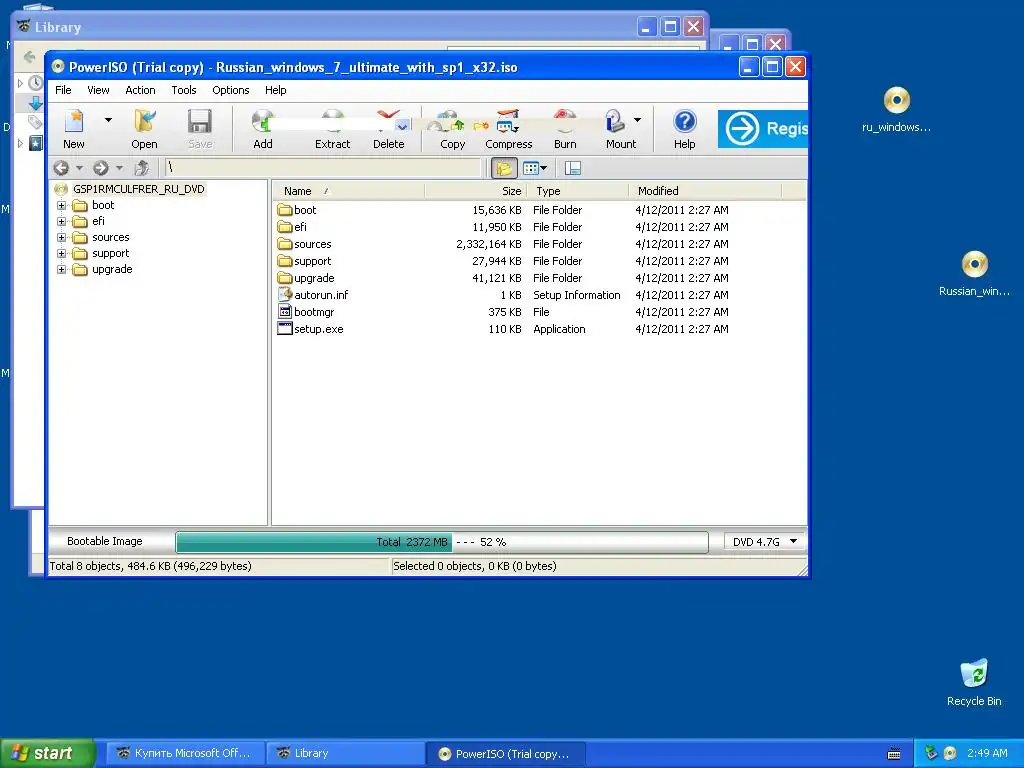Click the Add files toolbar icon
The height and width of the screenshot is (768, 1024).
click(x=263, y=129)
